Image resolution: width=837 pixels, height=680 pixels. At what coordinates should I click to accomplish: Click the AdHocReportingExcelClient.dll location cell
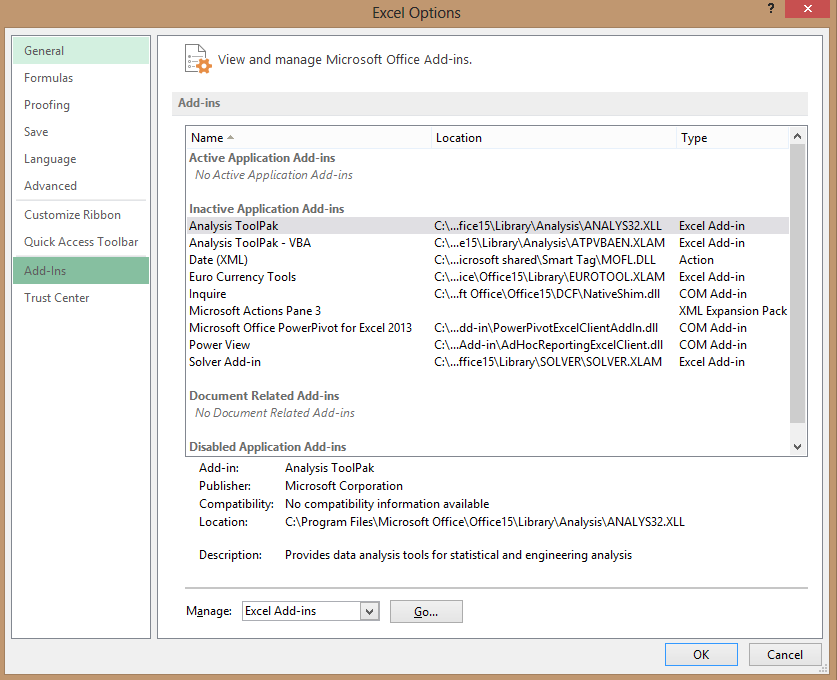tap(549, 345)
